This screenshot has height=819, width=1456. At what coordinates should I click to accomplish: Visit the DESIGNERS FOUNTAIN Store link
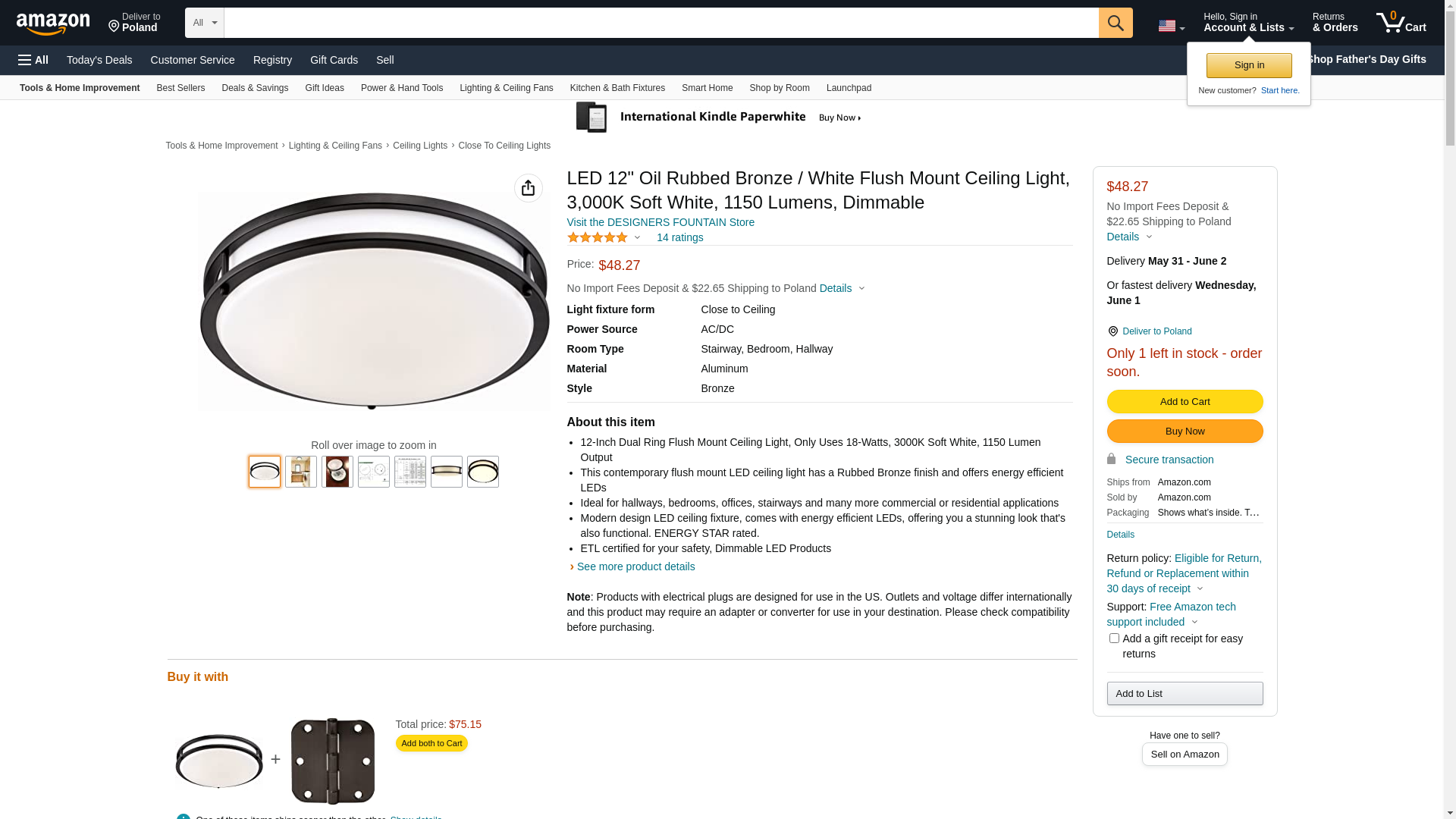point(660,222)
